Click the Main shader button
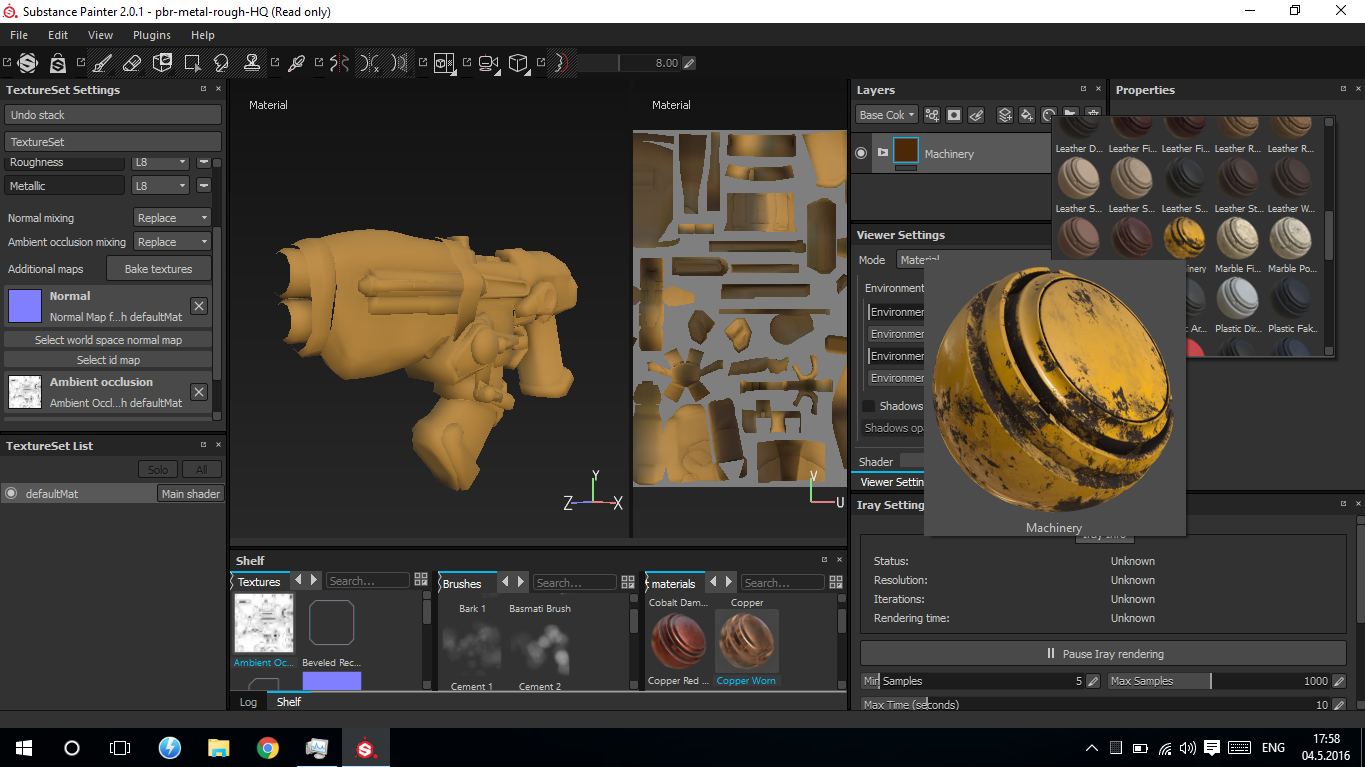The image size is (1365, 767). pyautogui.click(x=191, y=494)
